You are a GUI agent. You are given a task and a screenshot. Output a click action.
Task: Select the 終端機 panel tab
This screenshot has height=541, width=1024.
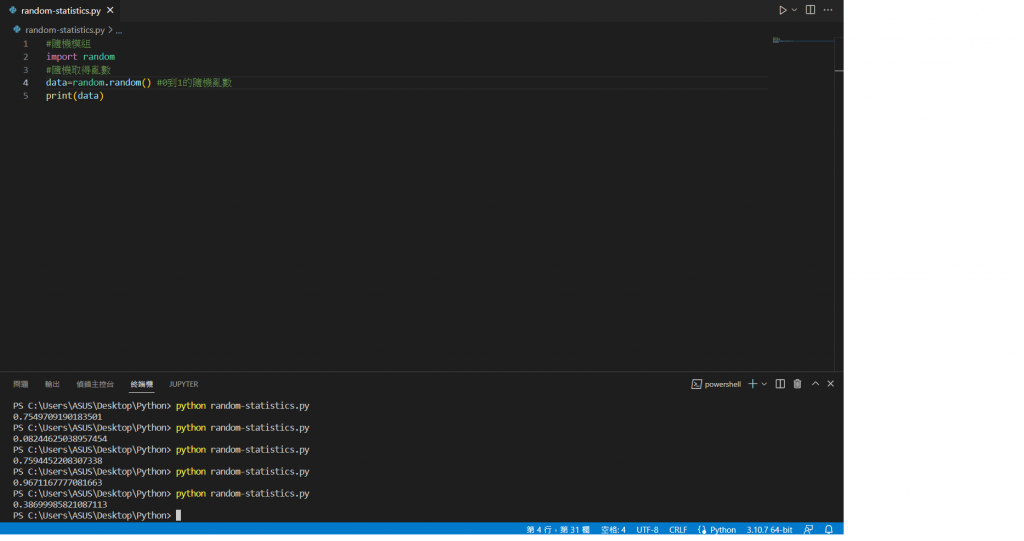click(x=142, y=384)
